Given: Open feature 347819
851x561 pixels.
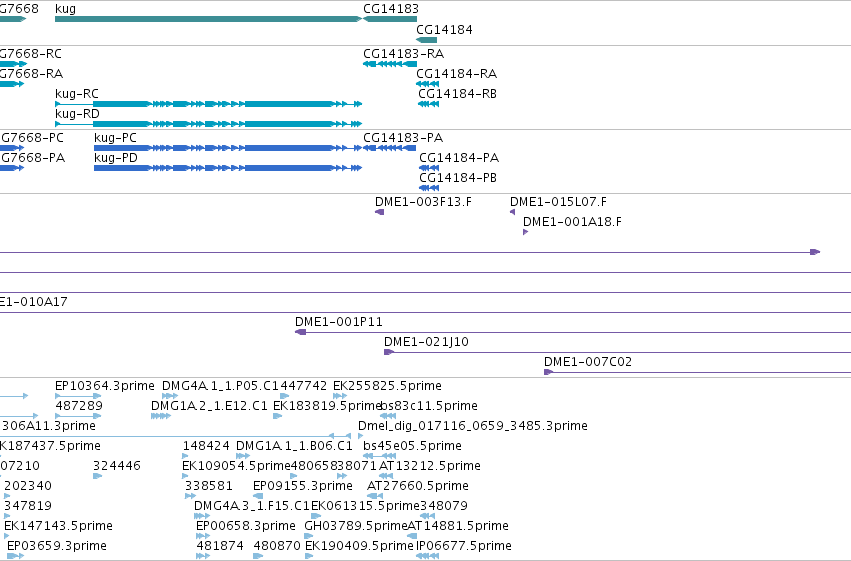Looking at the screenshot, I should pyautogui.click(x=7, y=516).
